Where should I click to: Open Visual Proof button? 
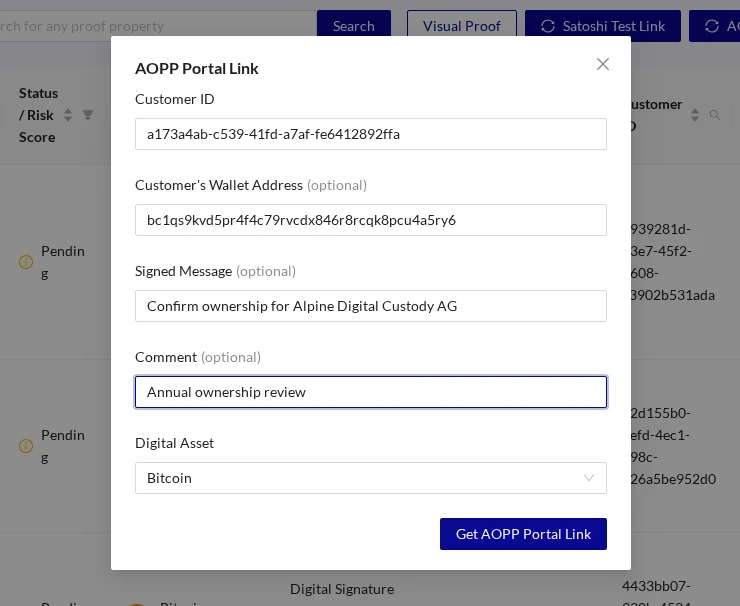tap(462, 26)
